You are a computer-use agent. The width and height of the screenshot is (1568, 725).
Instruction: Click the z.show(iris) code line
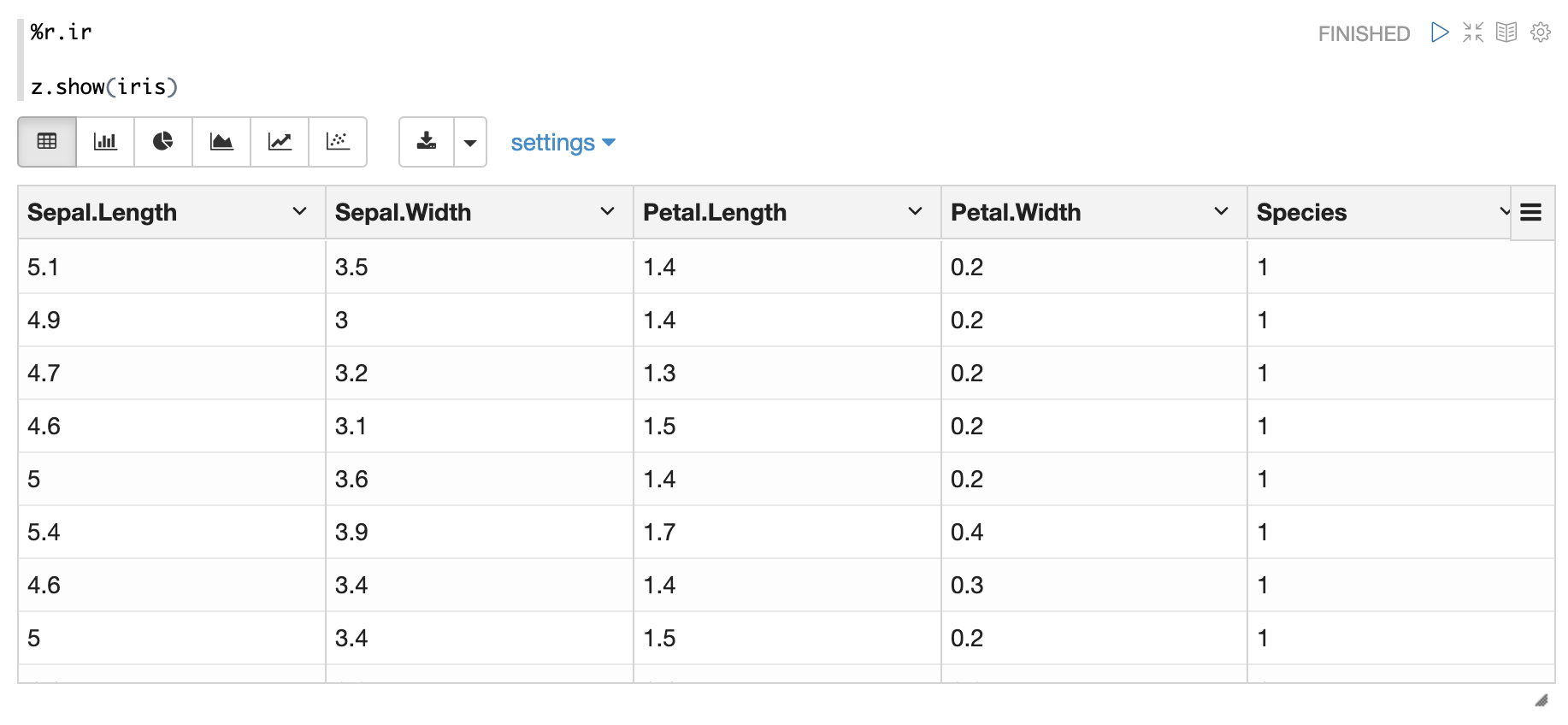tap(104, 86)
